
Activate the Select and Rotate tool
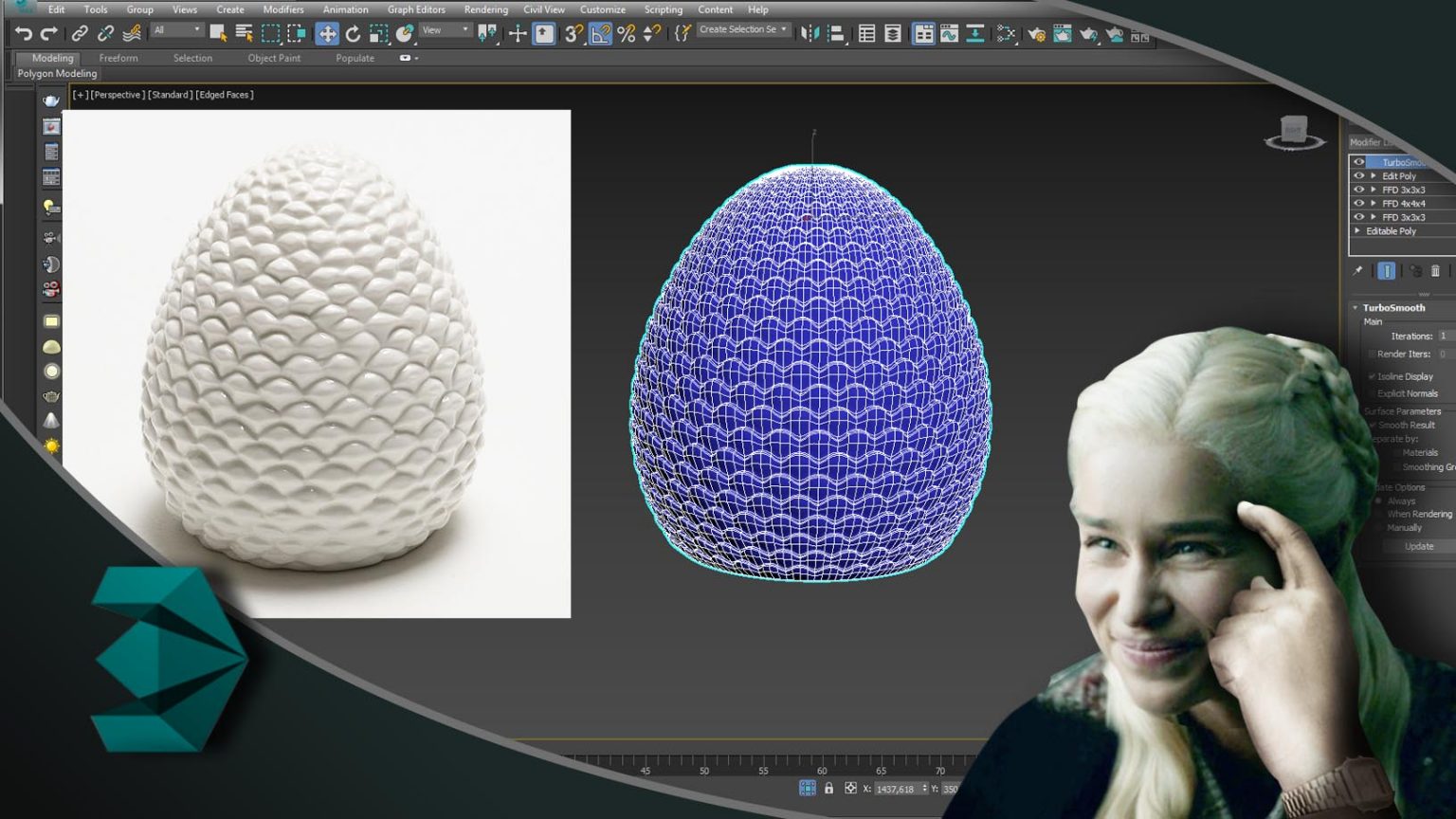point(353,34)
